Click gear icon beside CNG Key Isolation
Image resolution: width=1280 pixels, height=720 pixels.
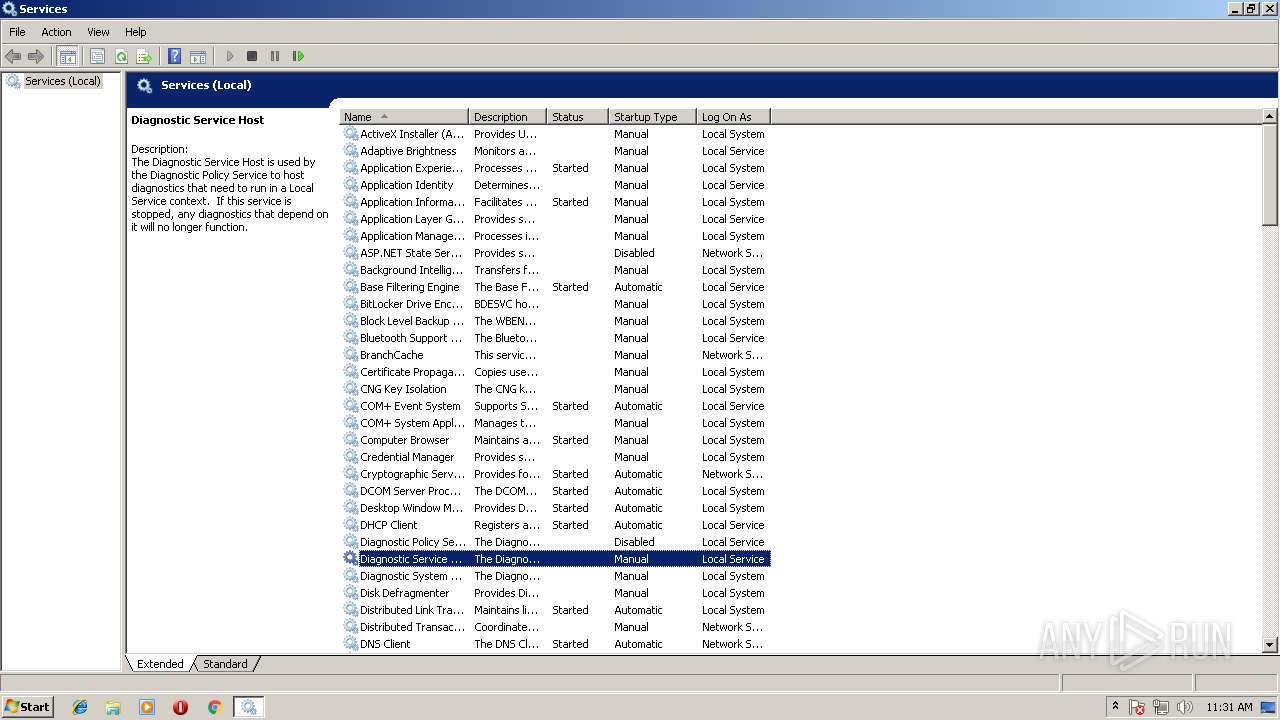(x=351, y=389)
